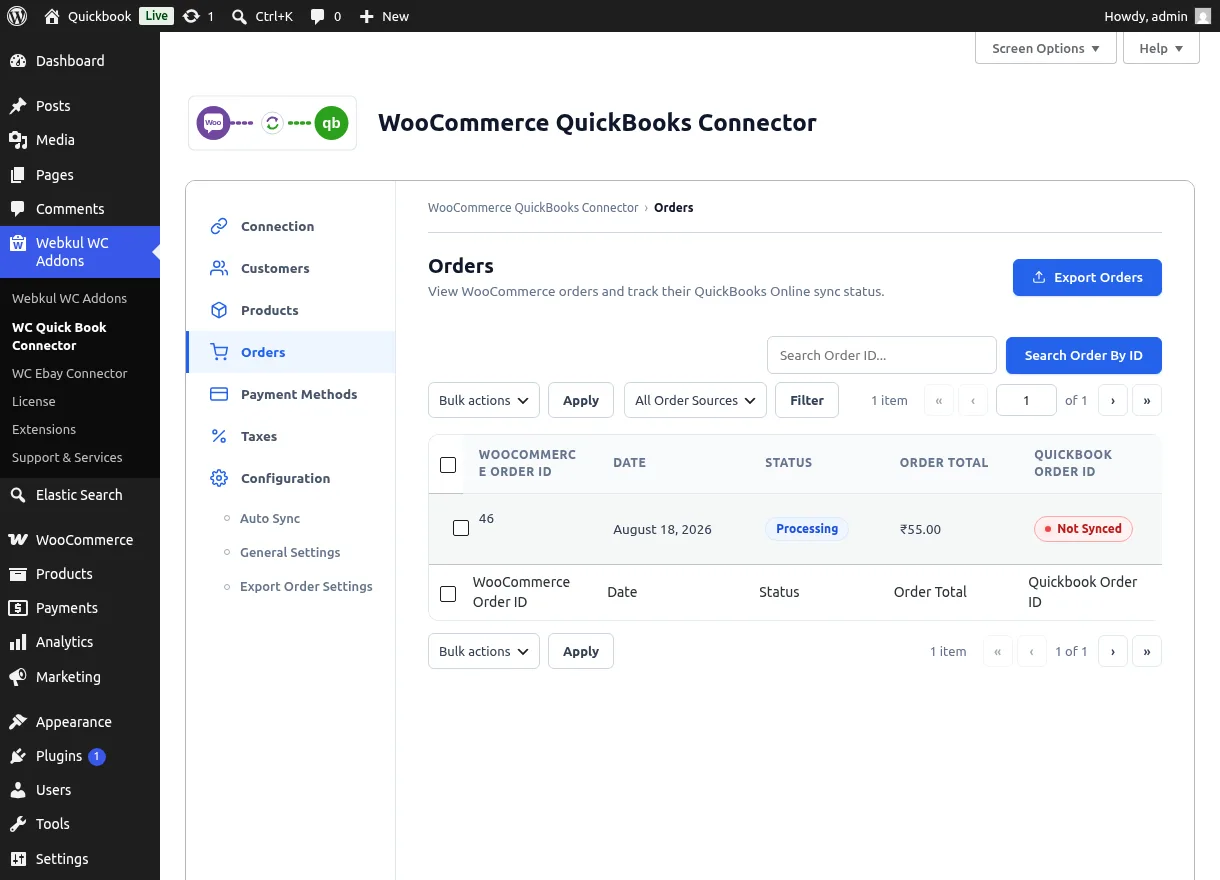The width and height of the screenshot is (1220, 880).
Task: Check the select-all checkbox in table footer
Action: coord(448,593)
